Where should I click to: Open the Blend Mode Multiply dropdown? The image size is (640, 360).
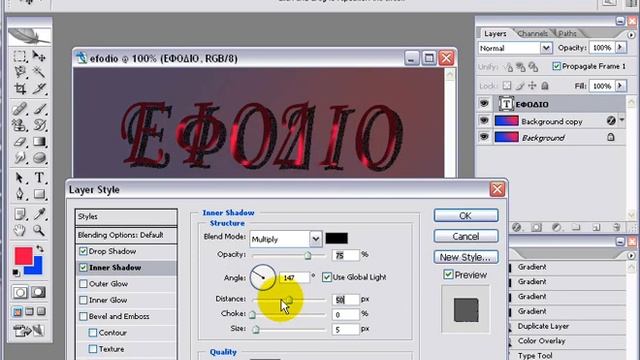(316, 239)
